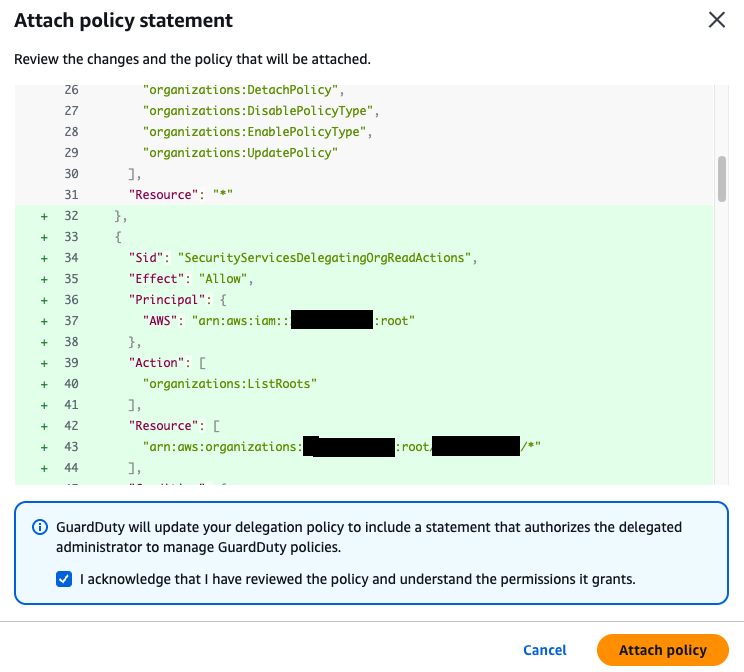This screenshot has height=672, width=744.
Task: Select the "organizations:ListRoots" action
Action: click(x=230, y=383)
